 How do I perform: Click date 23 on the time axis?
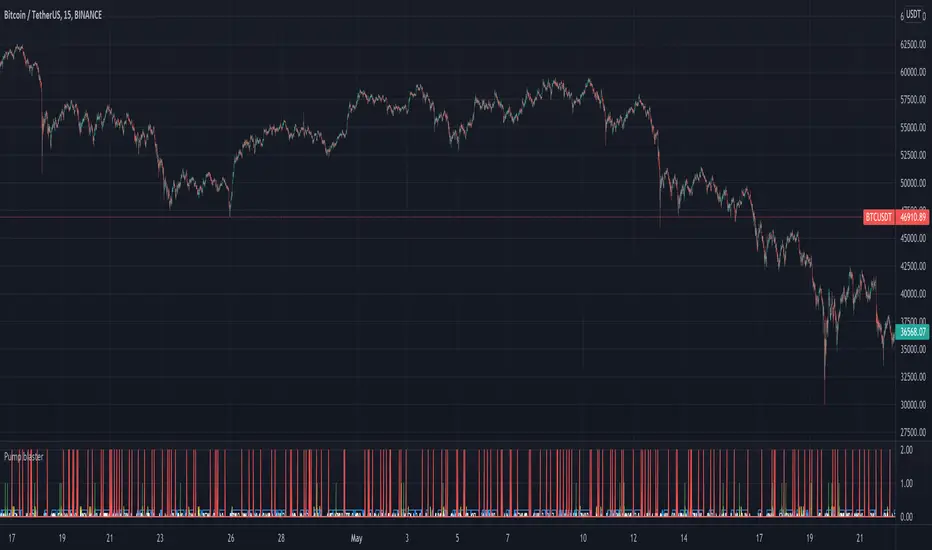coord(159,536)
